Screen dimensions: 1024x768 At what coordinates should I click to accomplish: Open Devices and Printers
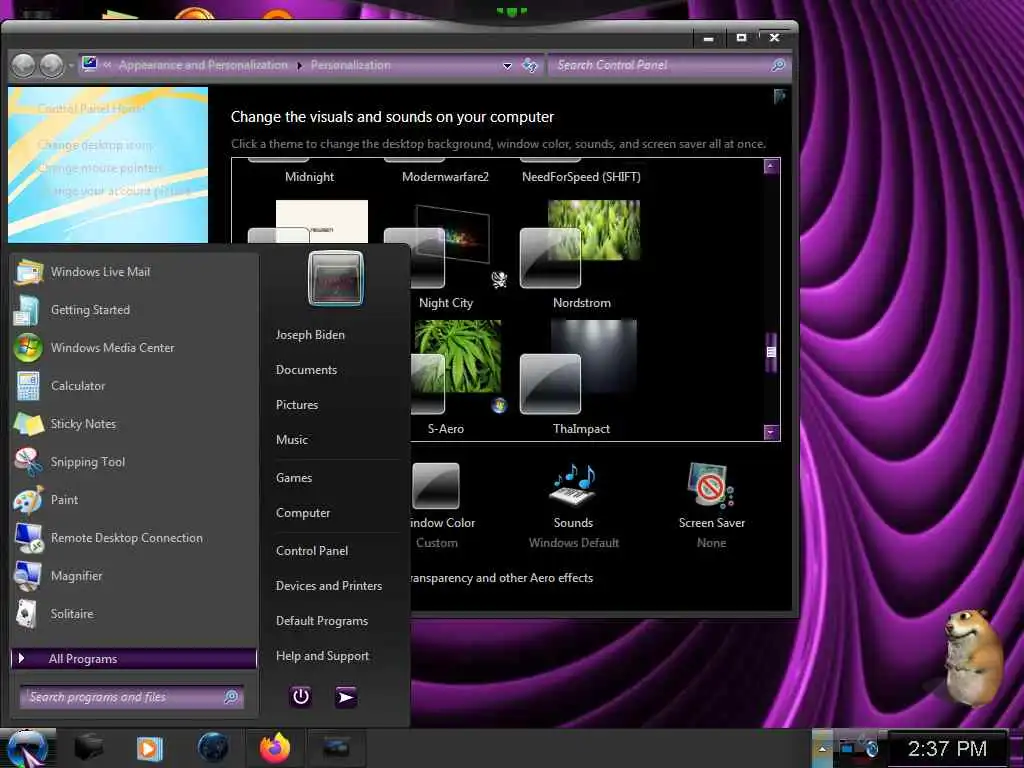(x=329, y=586)
